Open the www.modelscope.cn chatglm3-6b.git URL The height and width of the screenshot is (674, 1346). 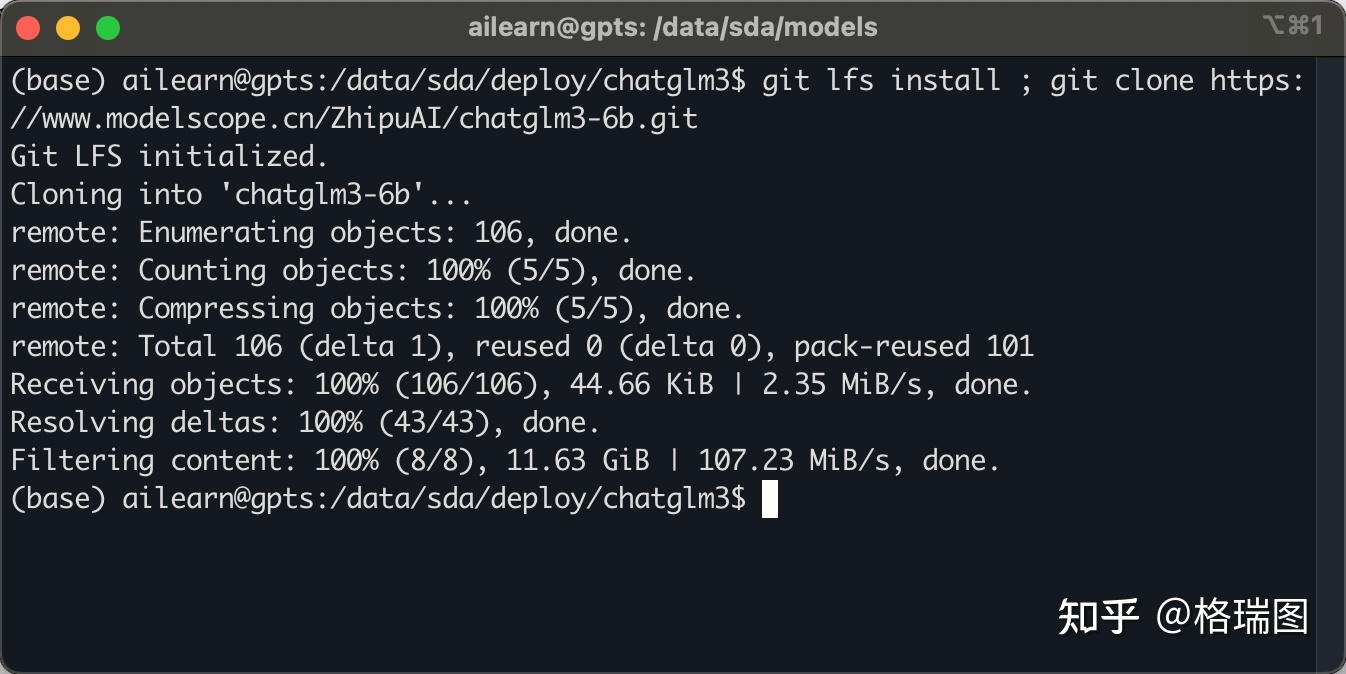click(354, 119)
